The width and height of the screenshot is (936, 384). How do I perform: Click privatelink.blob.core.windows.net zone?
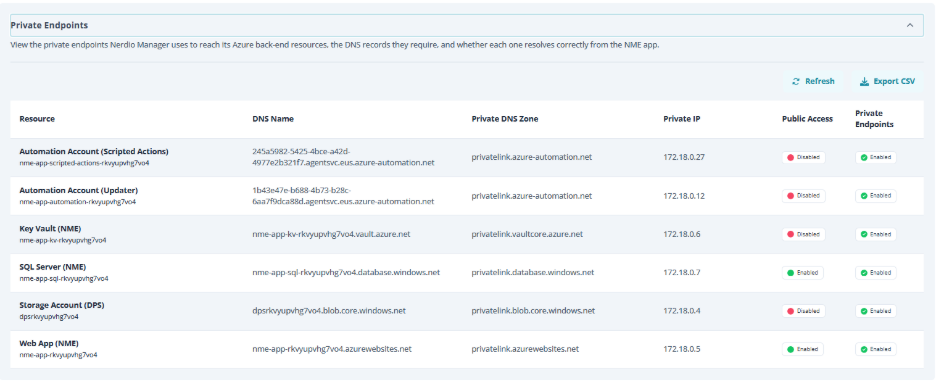point(533,311)
